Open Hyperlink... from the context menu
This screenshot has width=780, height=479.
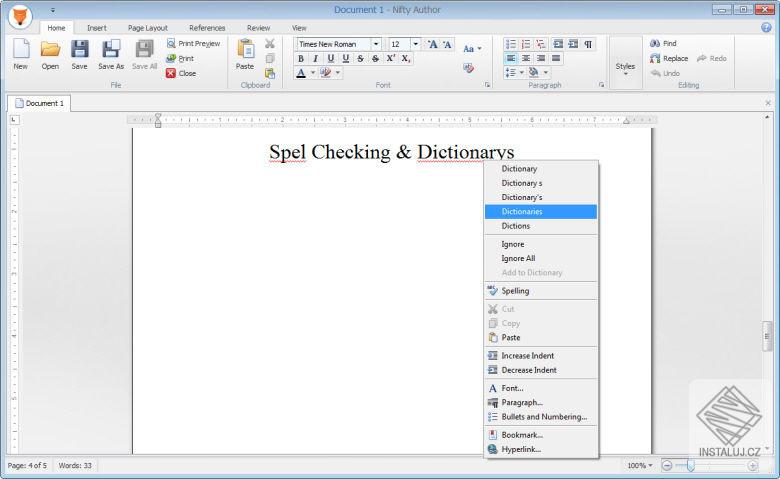pos(541,449)
